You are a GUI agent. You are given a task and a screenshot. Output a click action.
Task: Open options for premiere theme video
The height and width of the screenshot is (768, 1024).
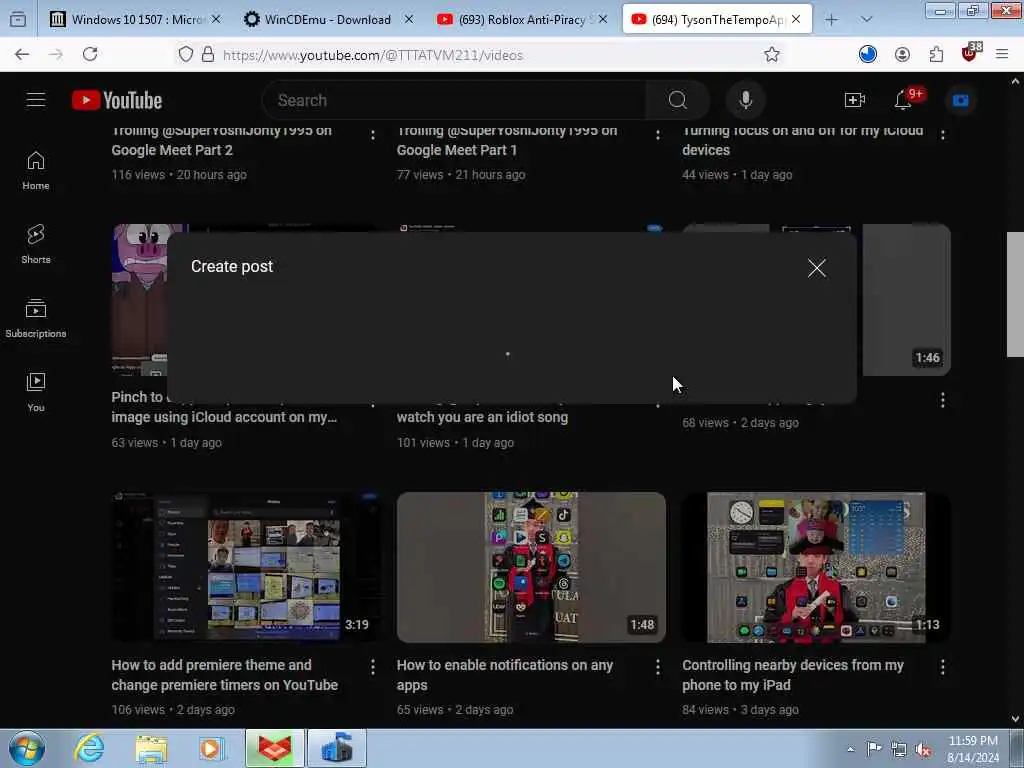pyautogui.click(x=373, y=667)
